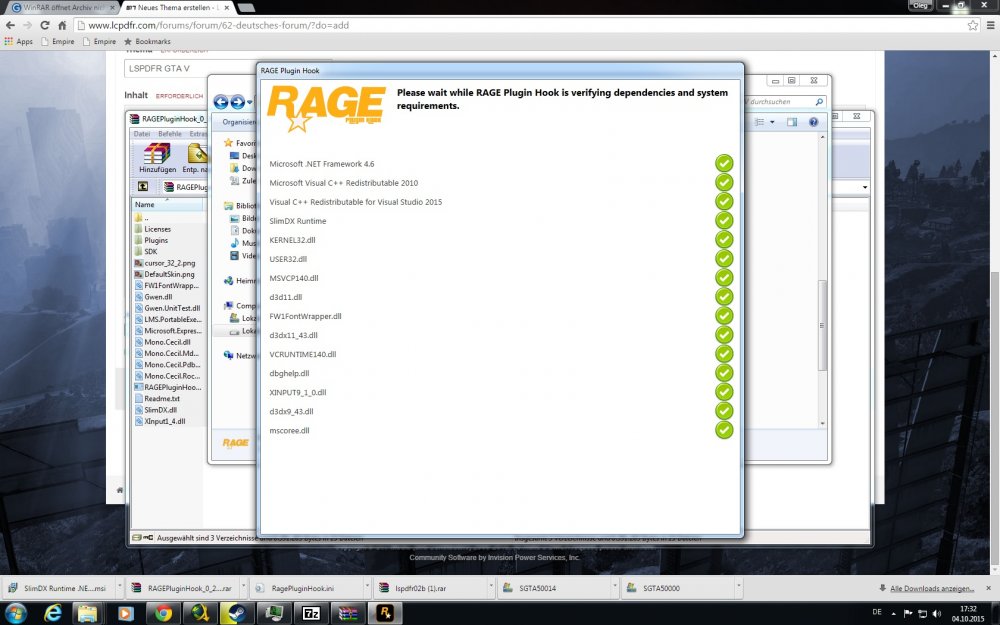Toggle the Explorer preview pane icon
The height and width of the screenshot is (625, 1000).
tap(791, 122)
